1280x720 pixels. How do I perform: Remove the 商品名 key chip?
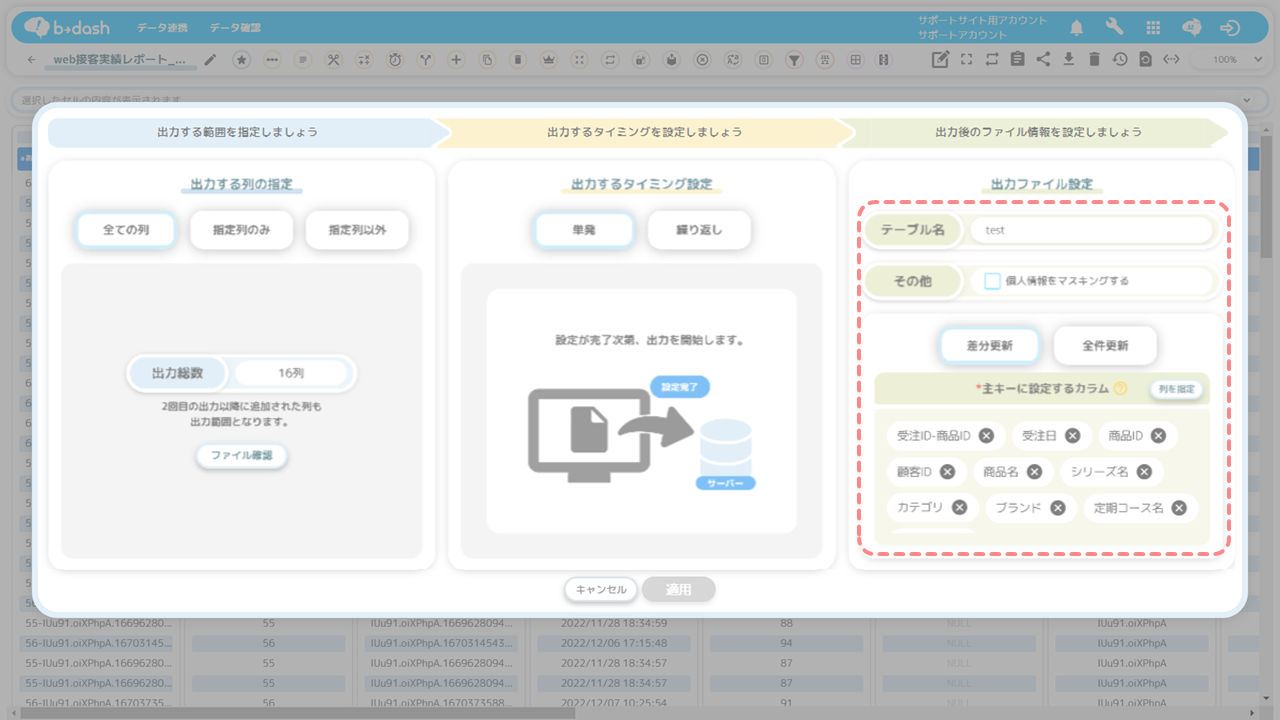click(x=1034, y=472)
